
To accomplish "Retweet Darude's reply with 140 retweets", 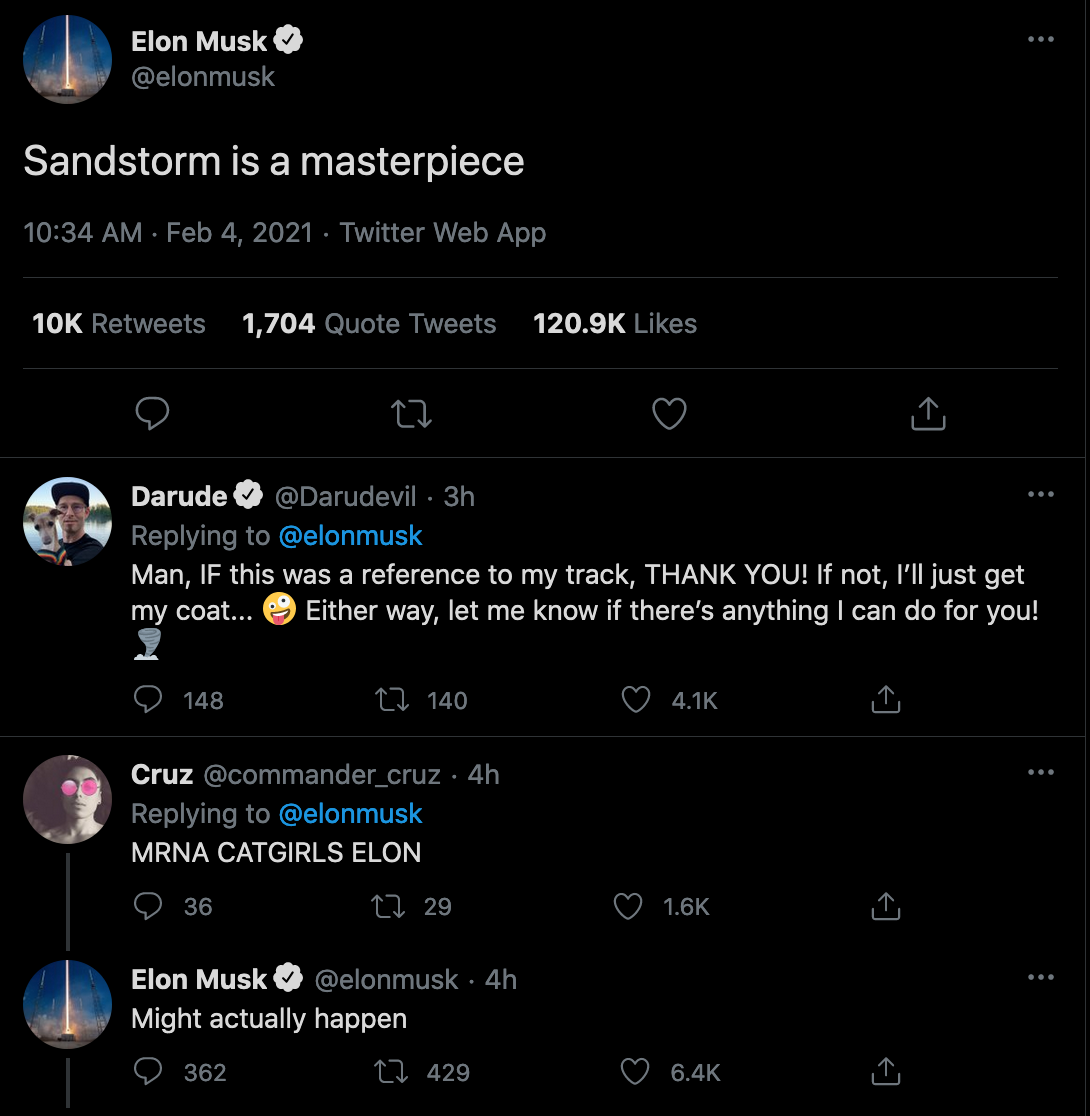I will point(389,700).
